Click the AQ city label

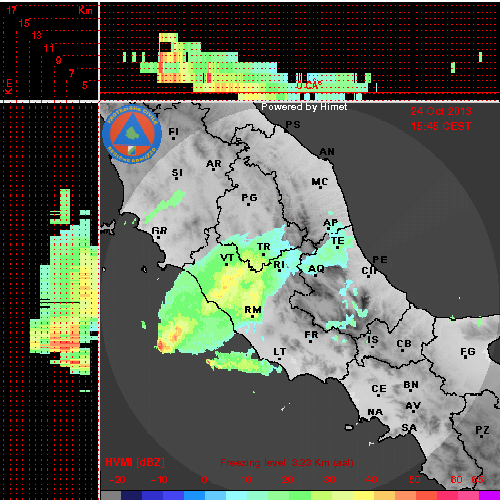[x=316, y=270]
